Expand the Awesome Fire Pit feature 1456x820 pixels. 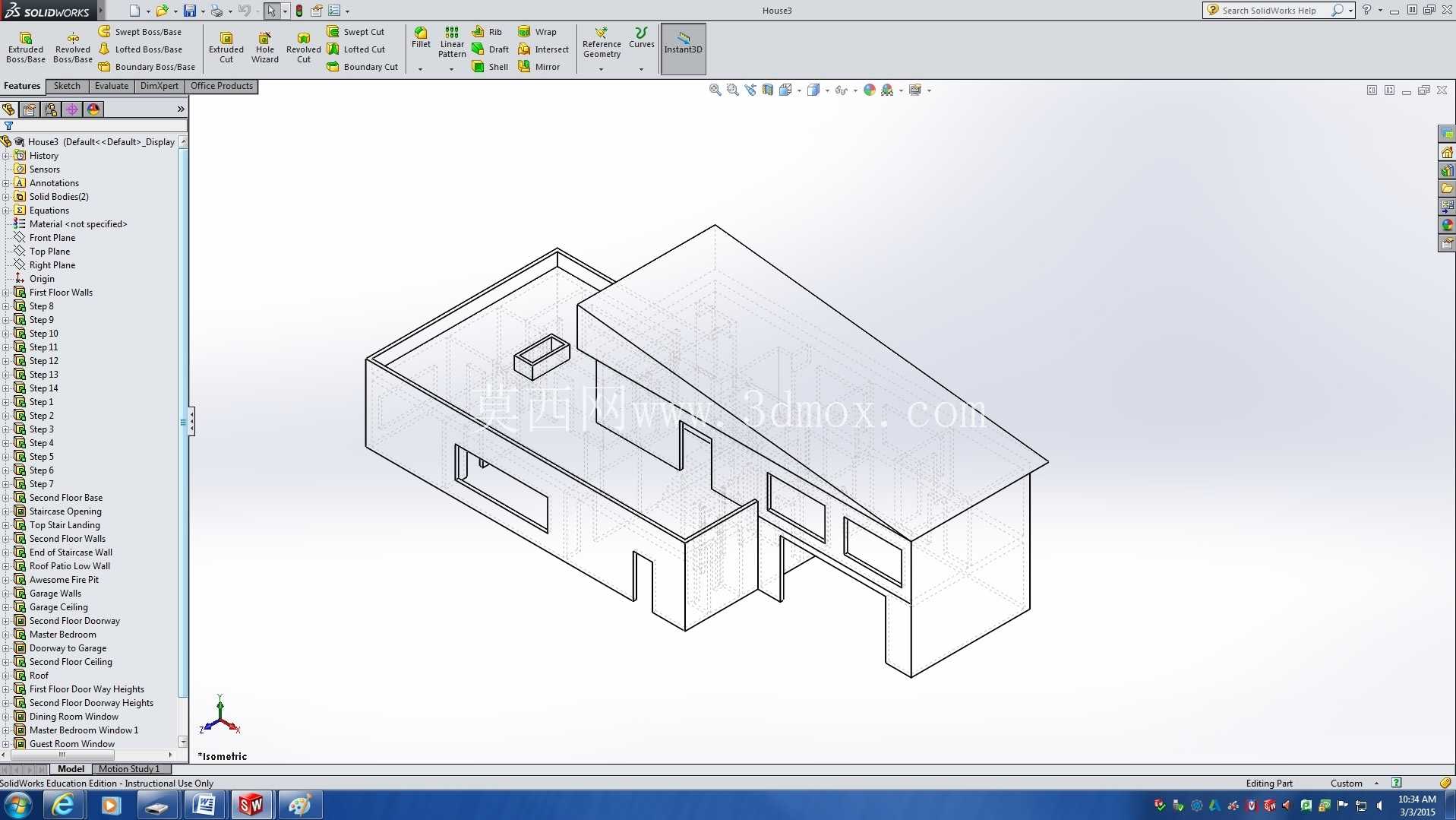pos(6,580)
